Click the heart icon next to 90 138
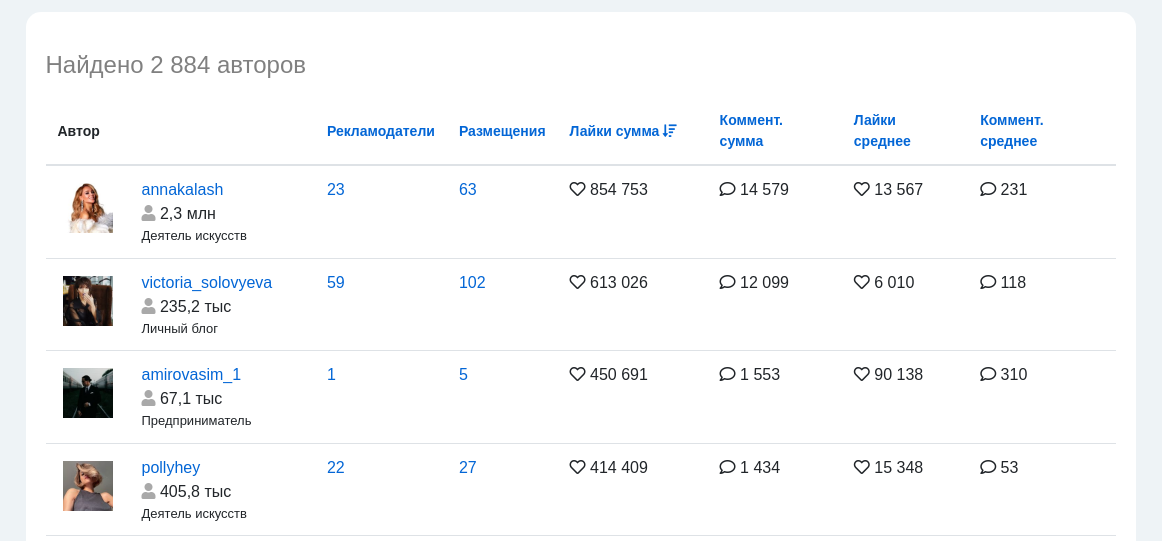Screen dimensions: 1162x541 (861, 374)
